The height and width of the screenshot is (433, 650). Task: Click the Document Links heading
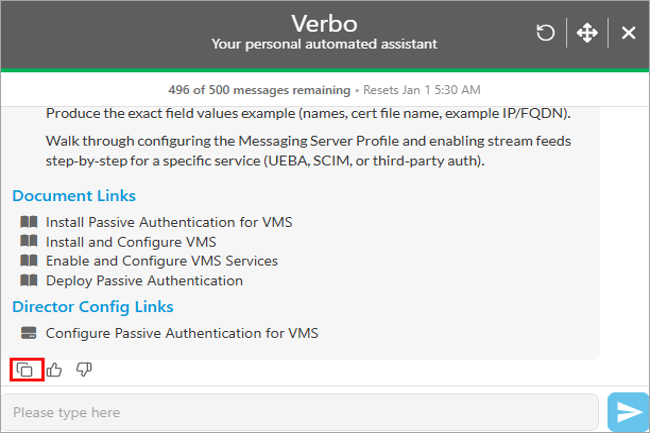point(74,196)
